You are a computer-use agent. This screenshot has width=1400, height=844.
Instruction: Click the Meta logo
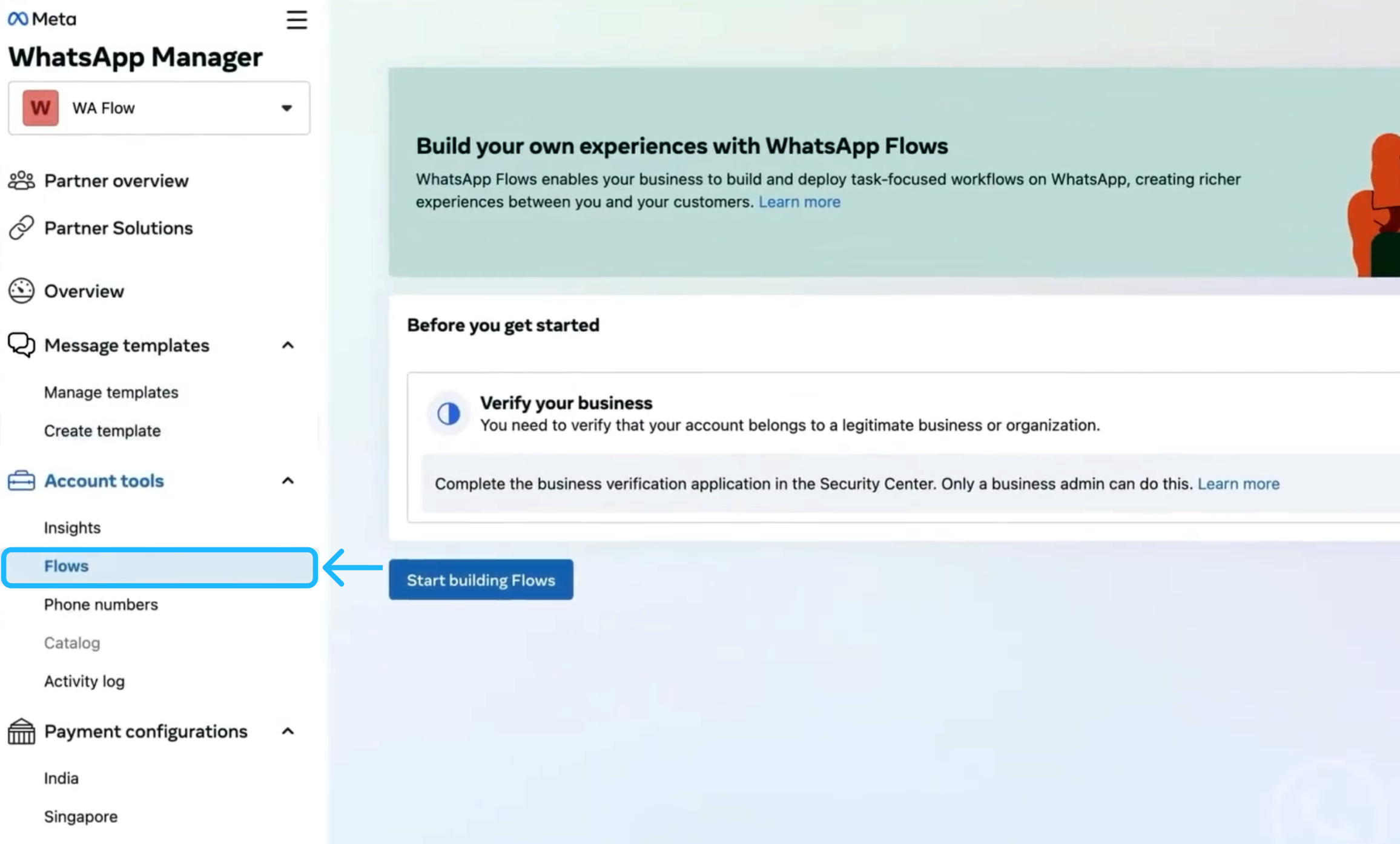pyautogui.click(x=42, y=19)
